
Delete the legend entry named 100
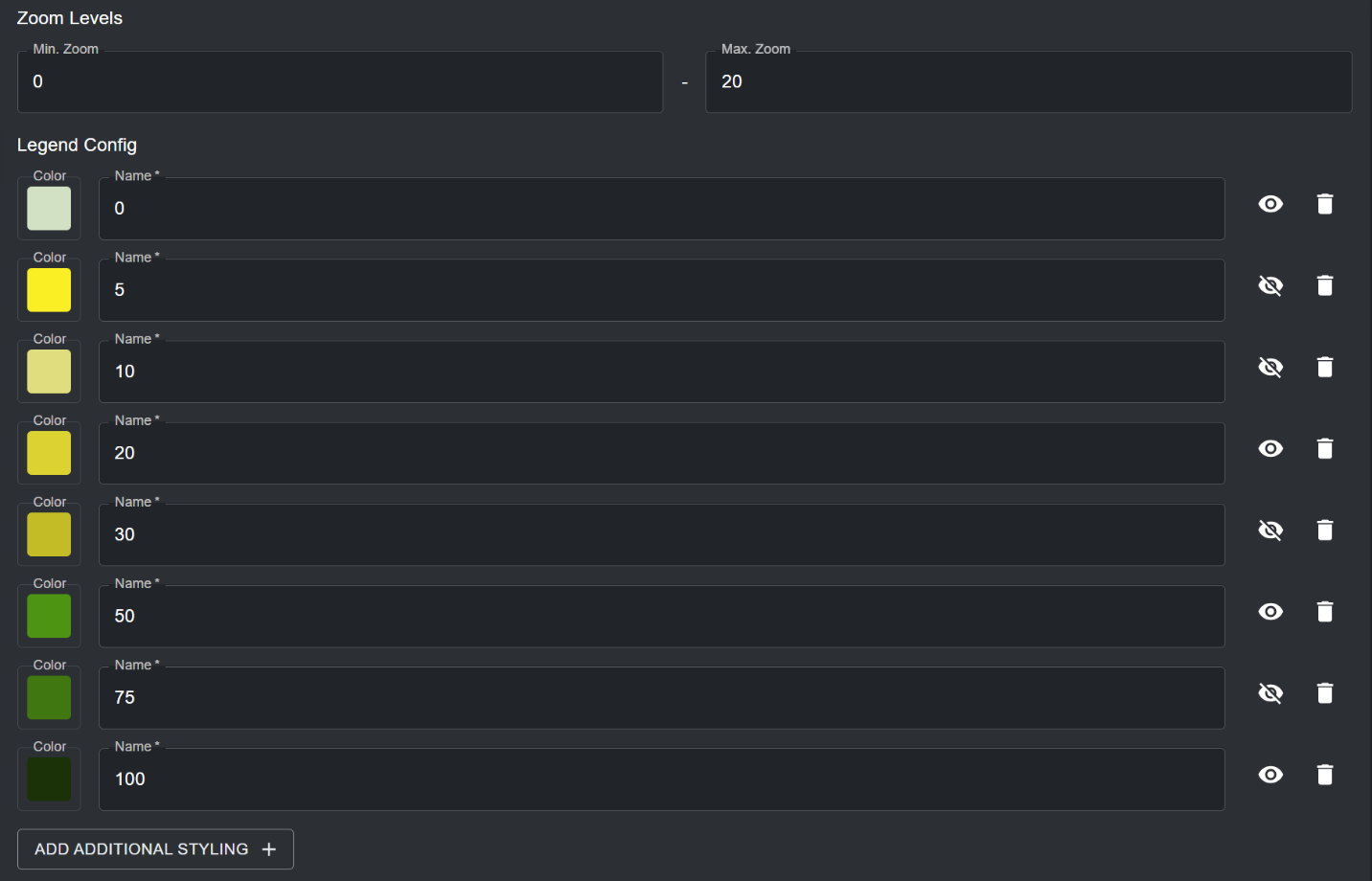click(1325, 775)
